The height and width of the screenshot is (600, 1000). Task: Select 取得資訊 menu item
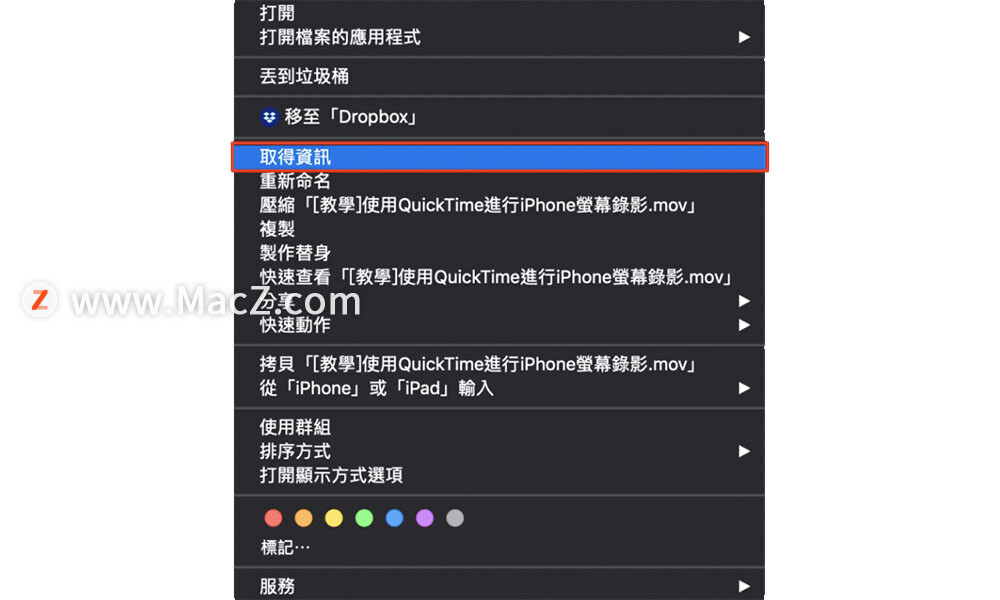click(500, 157)
